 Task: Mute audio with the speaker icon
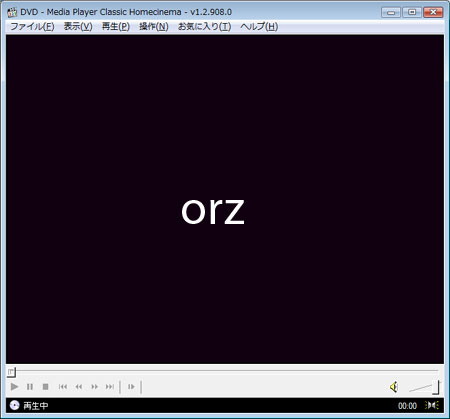394,387
